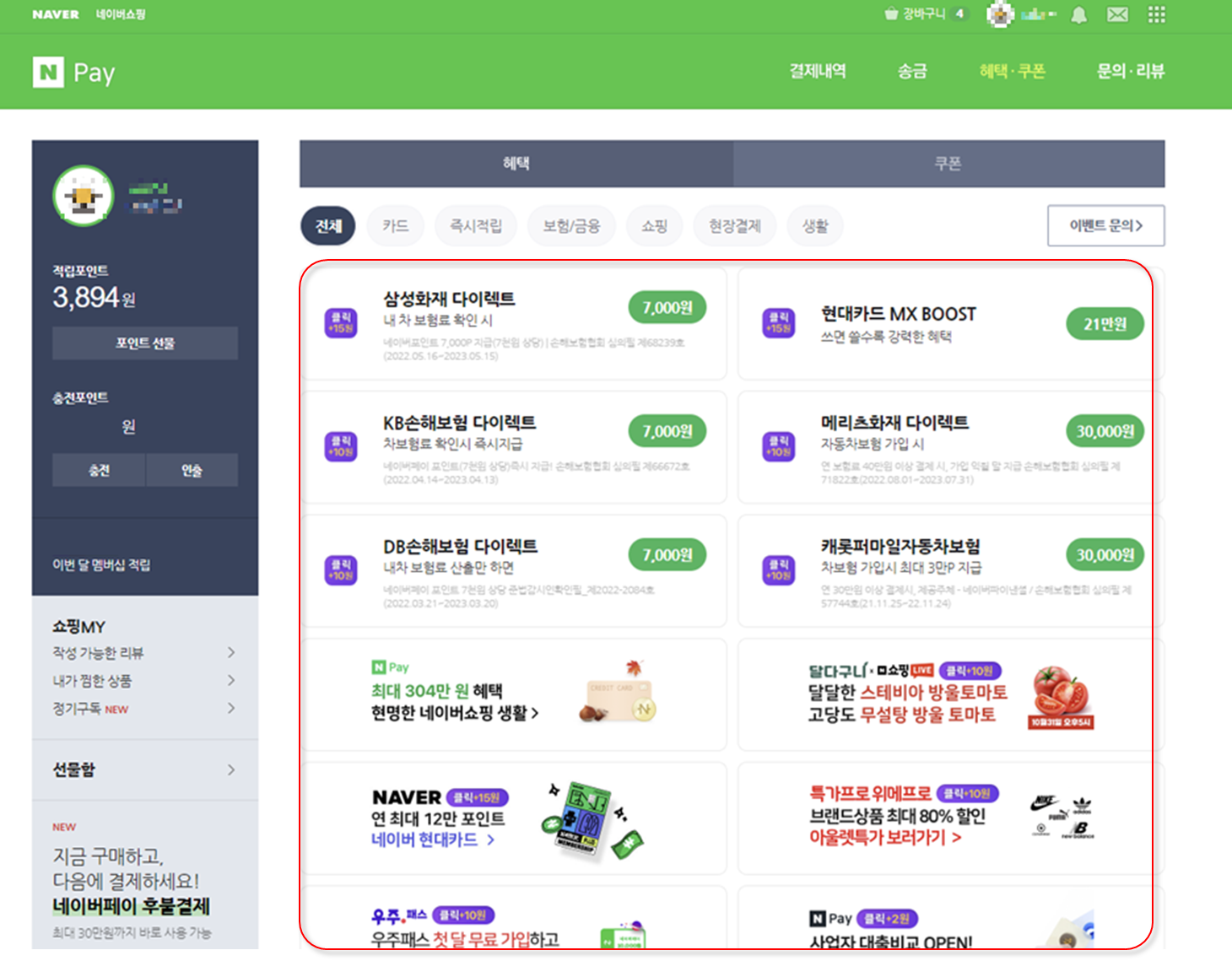Click 클릭+10원 badge on 달다구니 banner
The height and width of the screenshot is (961, 1232).
pyautogui.click(x=970, y=671)
